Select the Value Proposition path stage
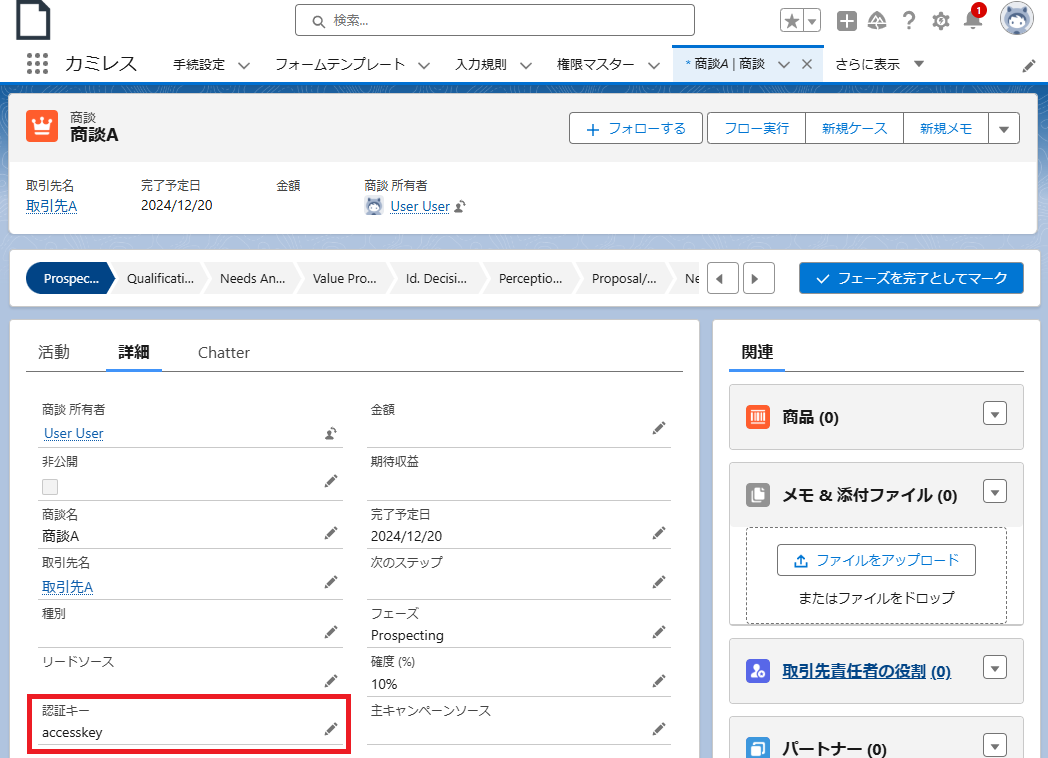 (x=345, y=279)
